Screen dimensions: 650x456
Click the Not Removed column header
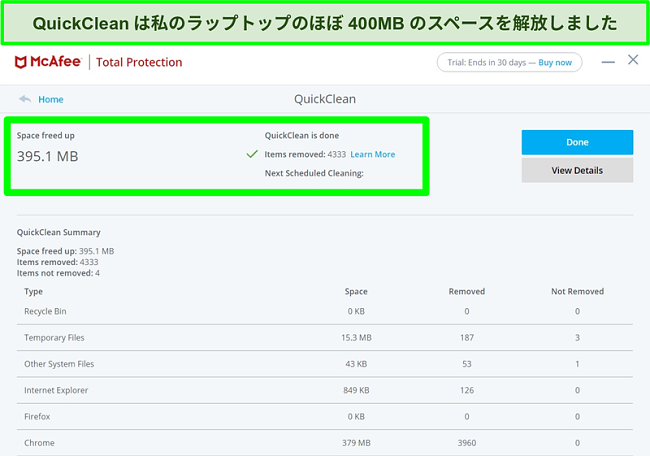click(x=577, y=291)
